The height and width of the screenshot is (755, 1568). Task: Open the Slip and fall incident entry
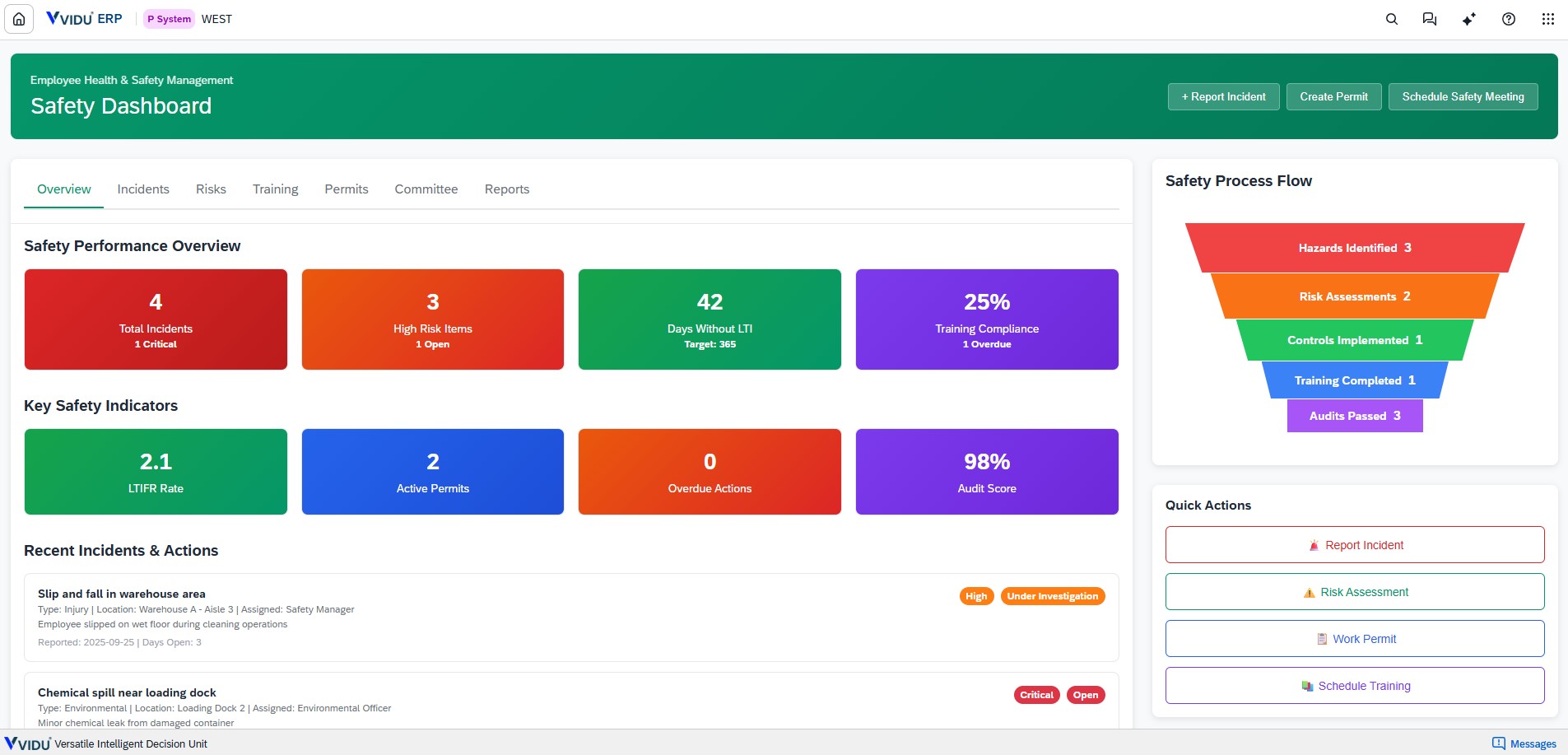[122, 594]
